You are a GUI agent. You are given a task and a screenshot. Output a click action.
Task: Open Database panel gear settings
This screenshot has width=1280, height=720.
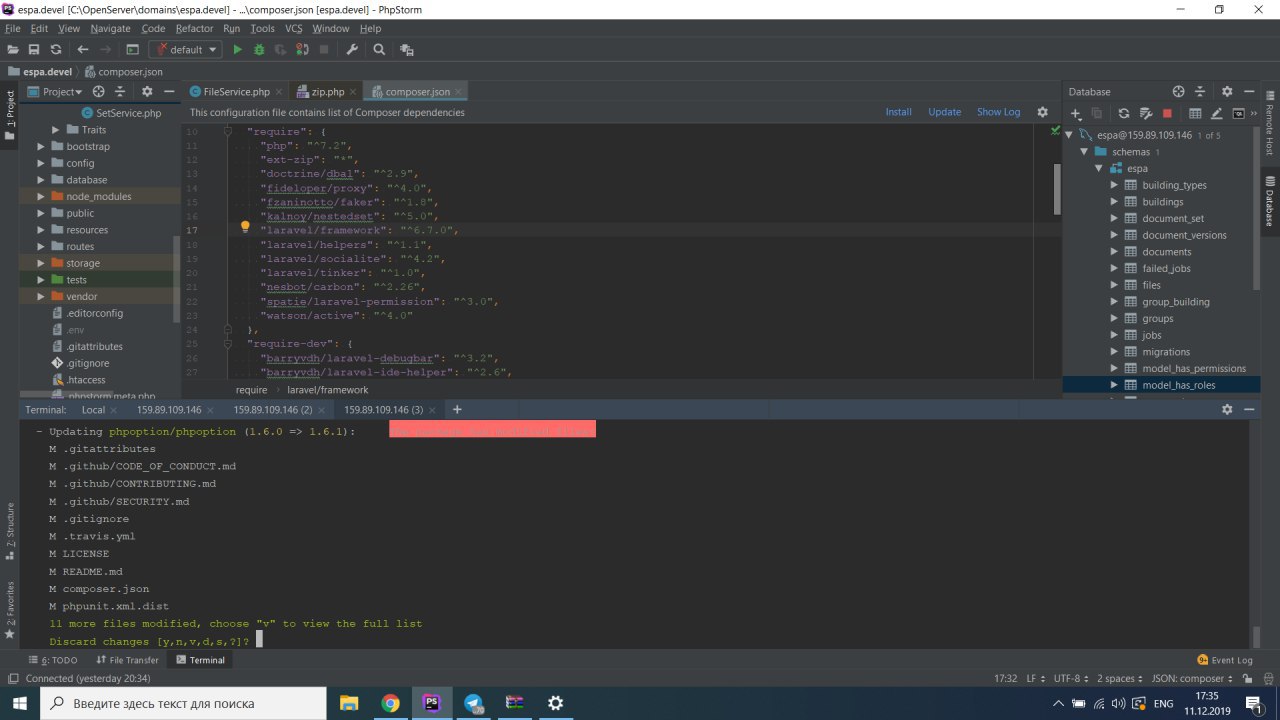pyautogui.click(x=1227, y=91)
